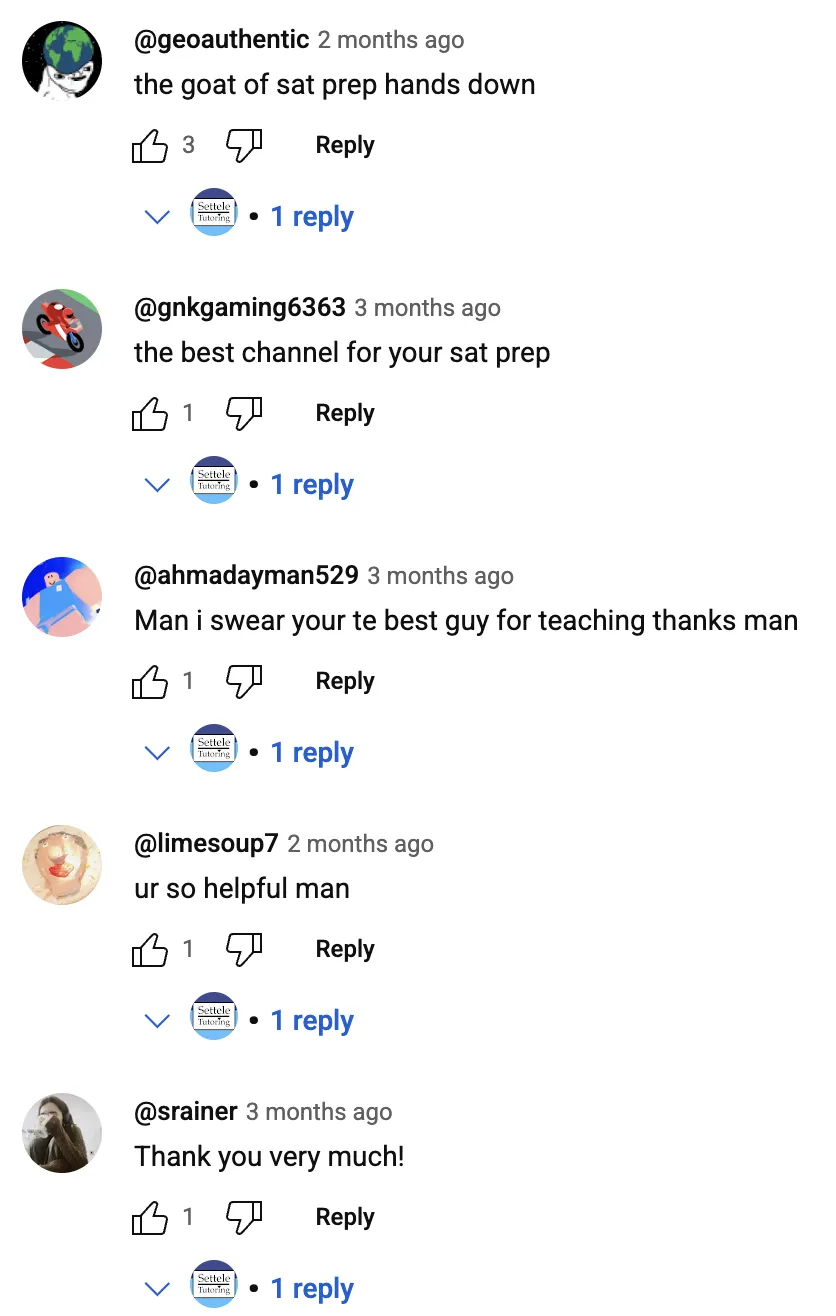Like the "ur so helpful man" comment
836x1316 pixels.
tap(150, 950)
